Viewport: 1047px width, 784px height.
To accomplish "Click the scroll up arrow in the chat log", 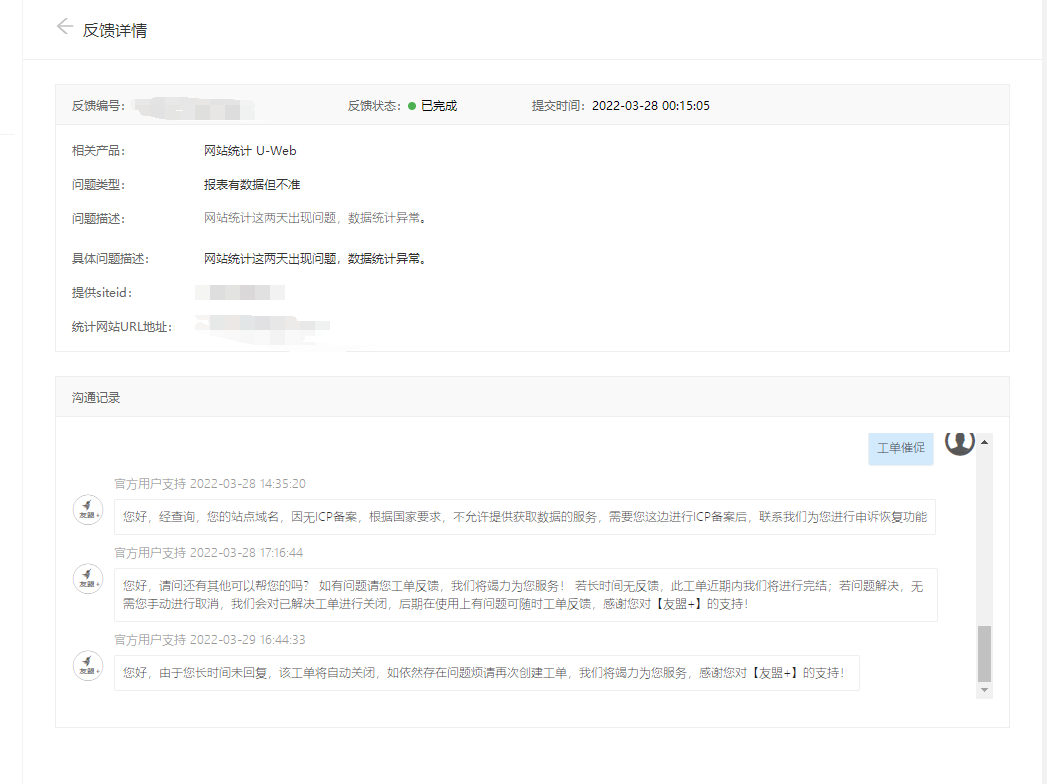I will point(985,442).
